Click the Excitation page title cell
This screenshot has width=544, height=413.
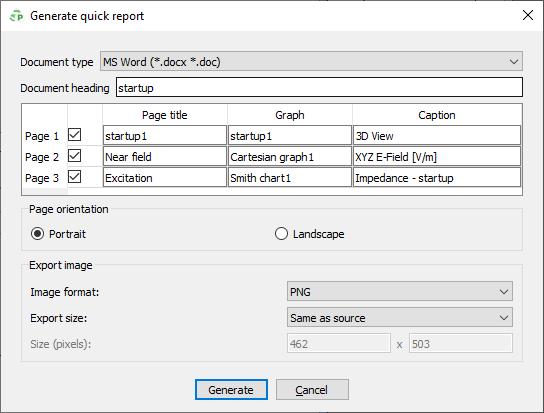click(x=165, y=177)
